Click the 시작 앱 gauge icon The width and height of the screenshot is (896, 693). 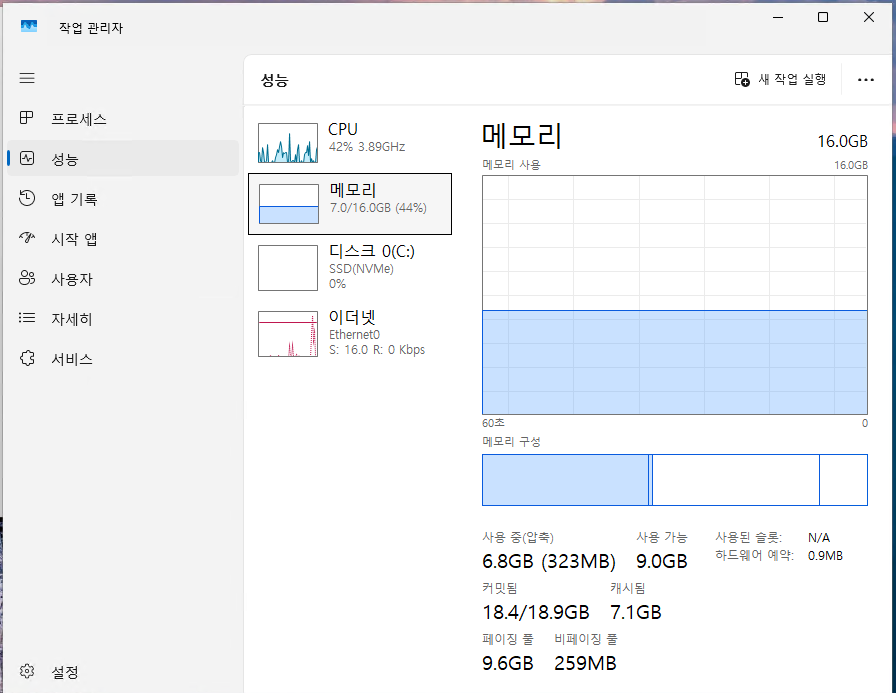(27, 238)
